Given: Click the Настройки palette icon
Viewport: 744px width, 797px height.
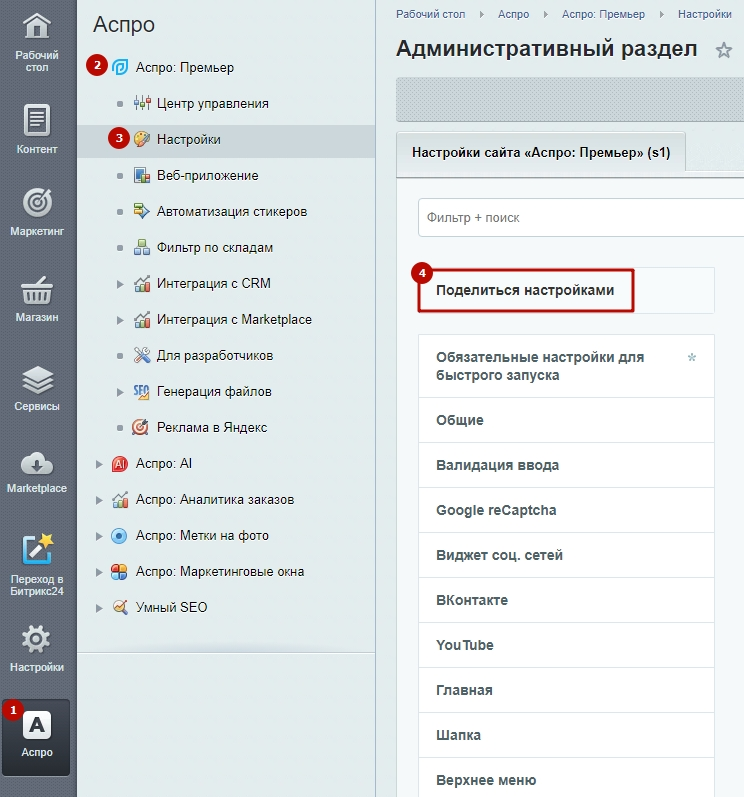Looking at the screenshot, I should [x=142, y=139].
